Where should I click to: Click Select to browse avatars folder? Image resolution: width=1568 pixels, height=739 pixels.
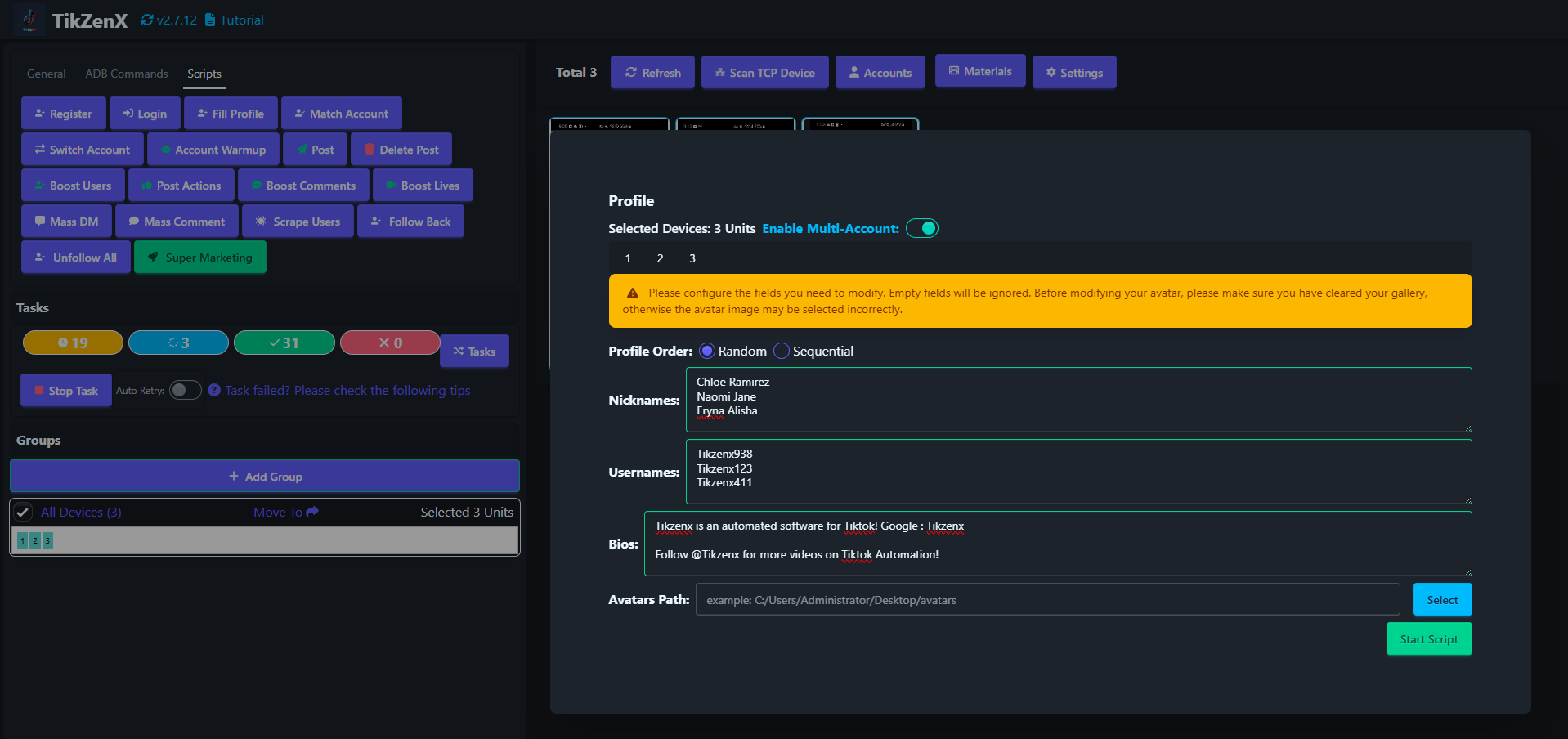[1443, 599]
